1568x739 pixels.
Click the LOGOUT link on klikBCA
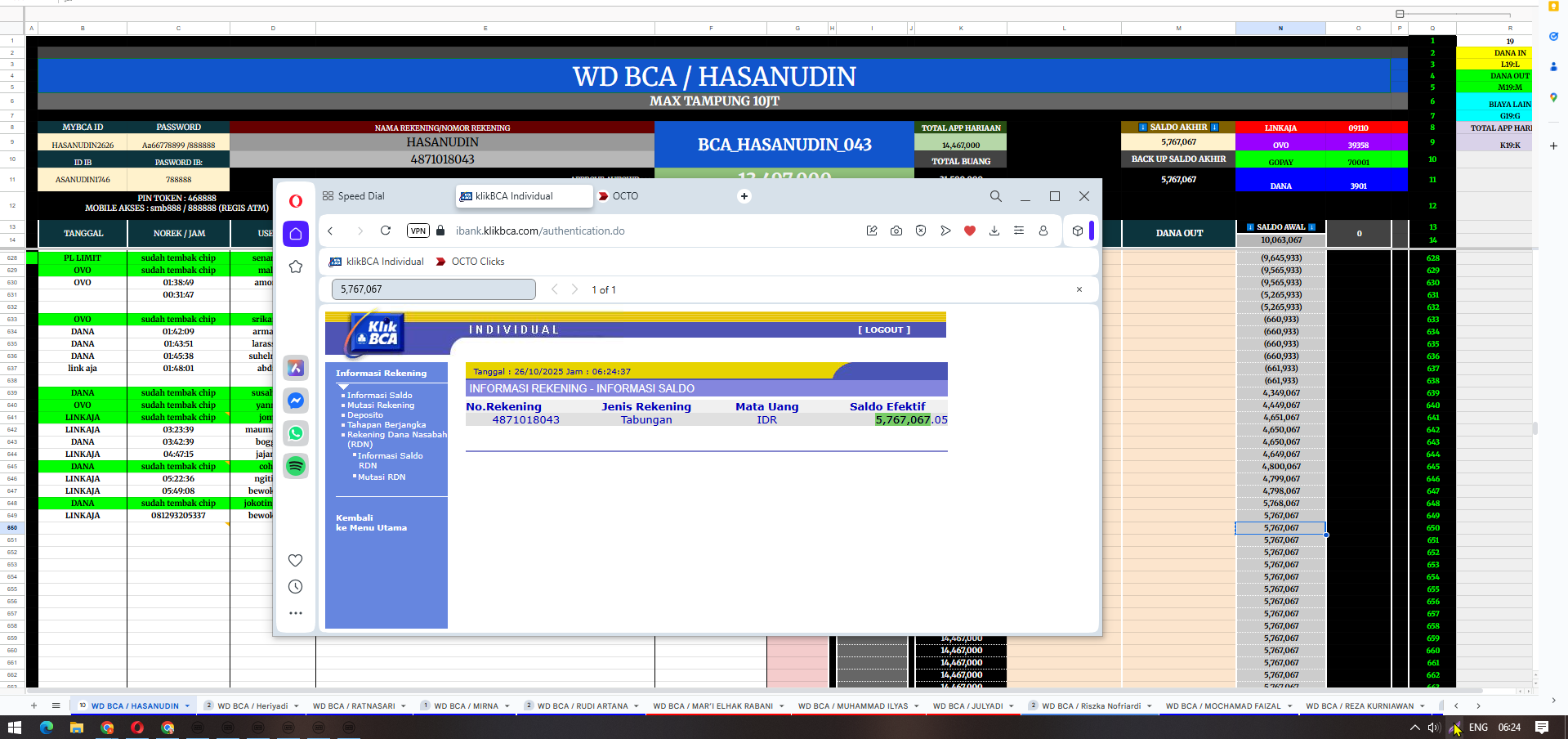tap(884, 330)
